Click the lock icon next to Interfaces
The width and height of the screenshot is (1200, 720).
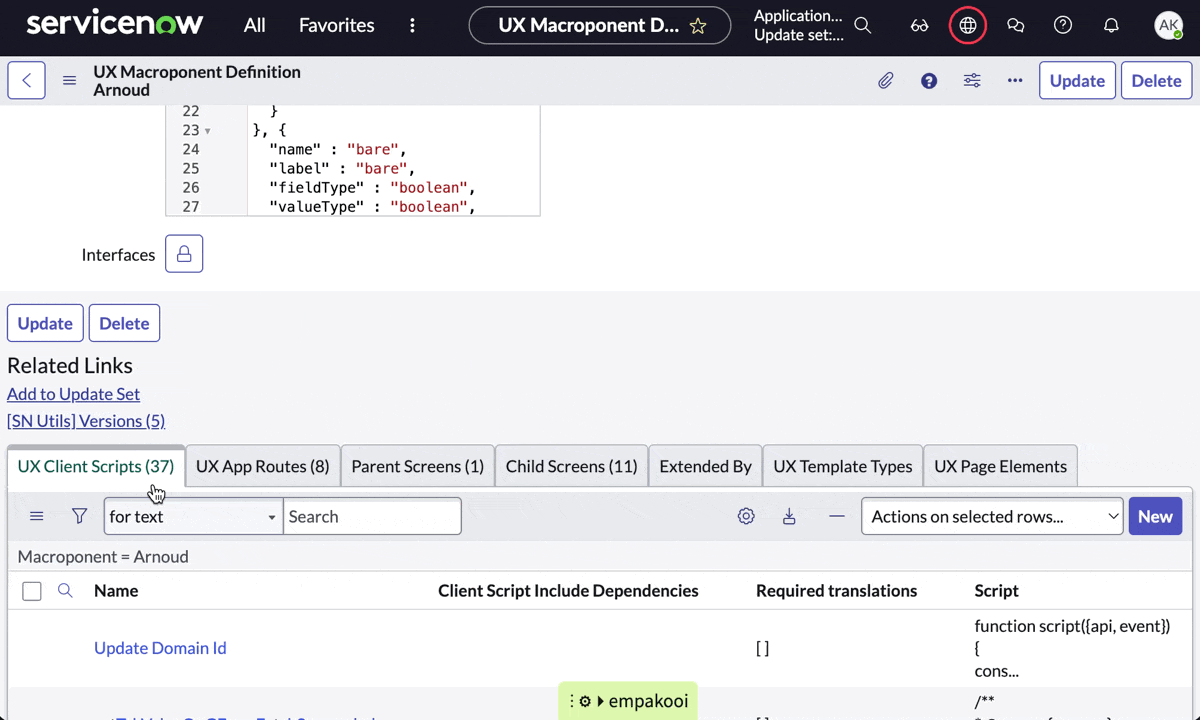pos(183,253)
